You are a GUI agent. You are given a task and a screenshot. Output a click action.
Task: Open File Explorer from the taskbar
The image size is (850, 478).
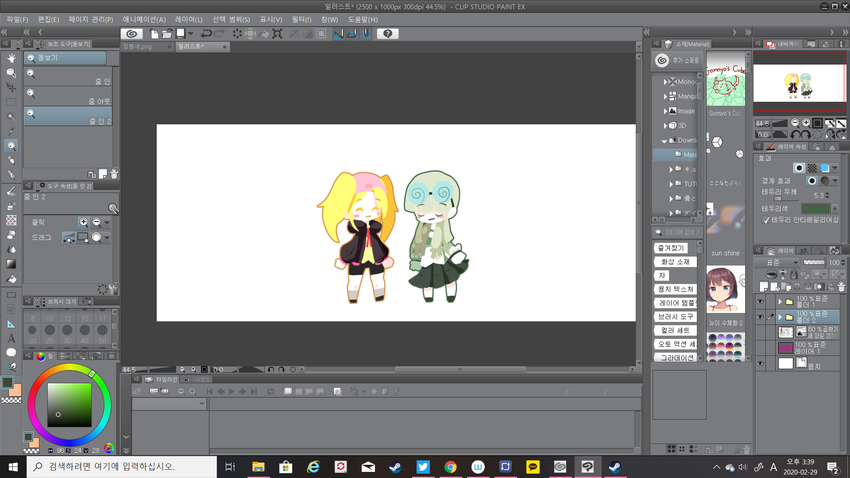pos(258,467)
